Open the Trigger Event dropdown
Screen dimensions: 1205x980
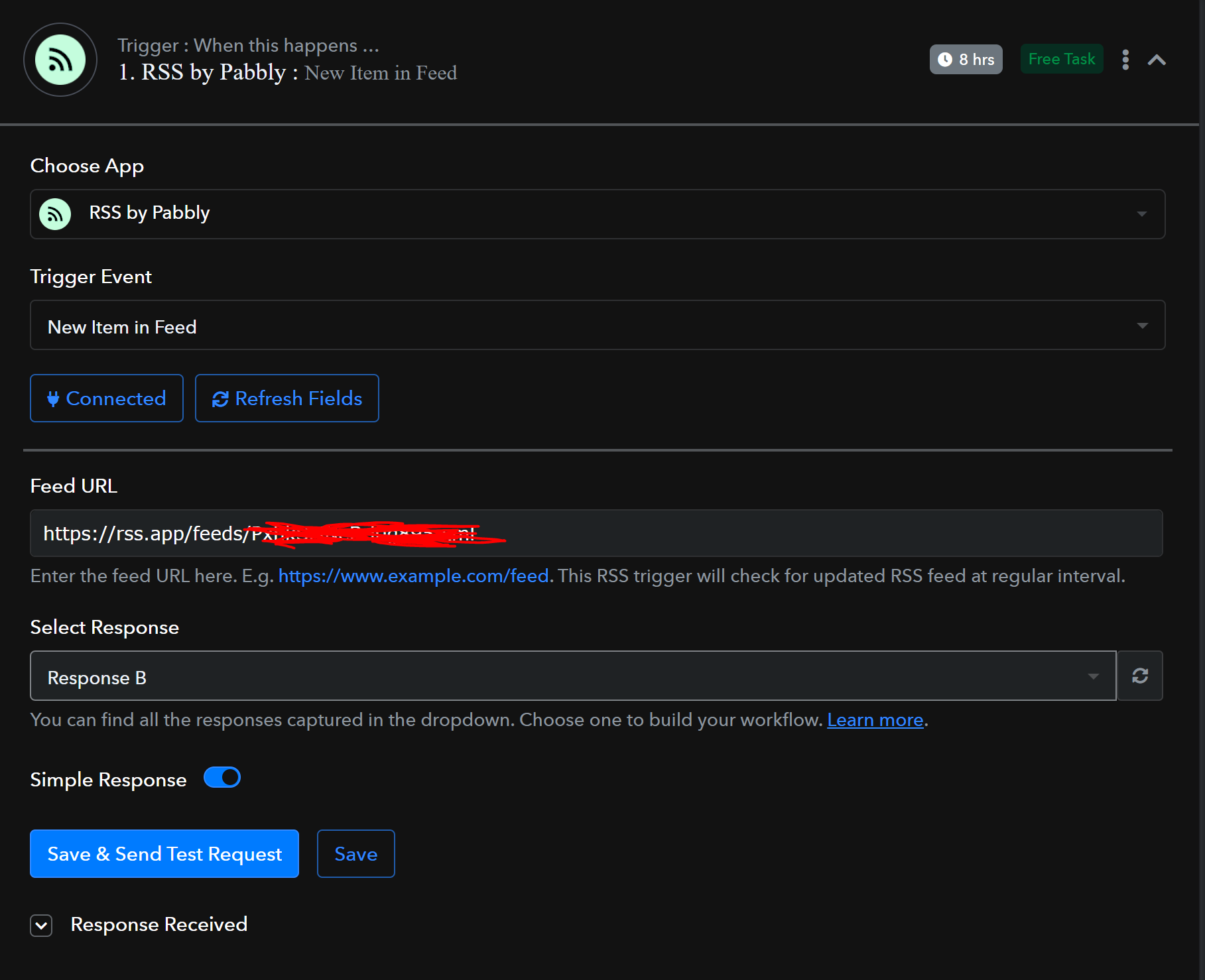coord(598,325)
